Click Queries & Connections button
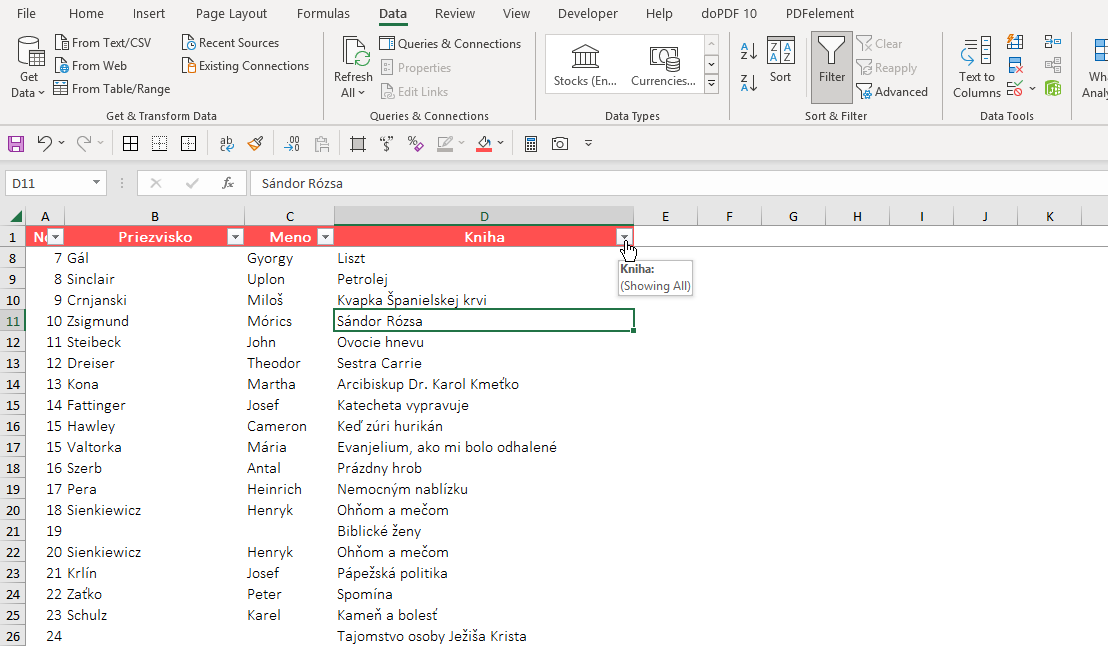Image resolution: width=1108 pixels, height=646 pixels. pyautogui.click(x=450, y=44)
